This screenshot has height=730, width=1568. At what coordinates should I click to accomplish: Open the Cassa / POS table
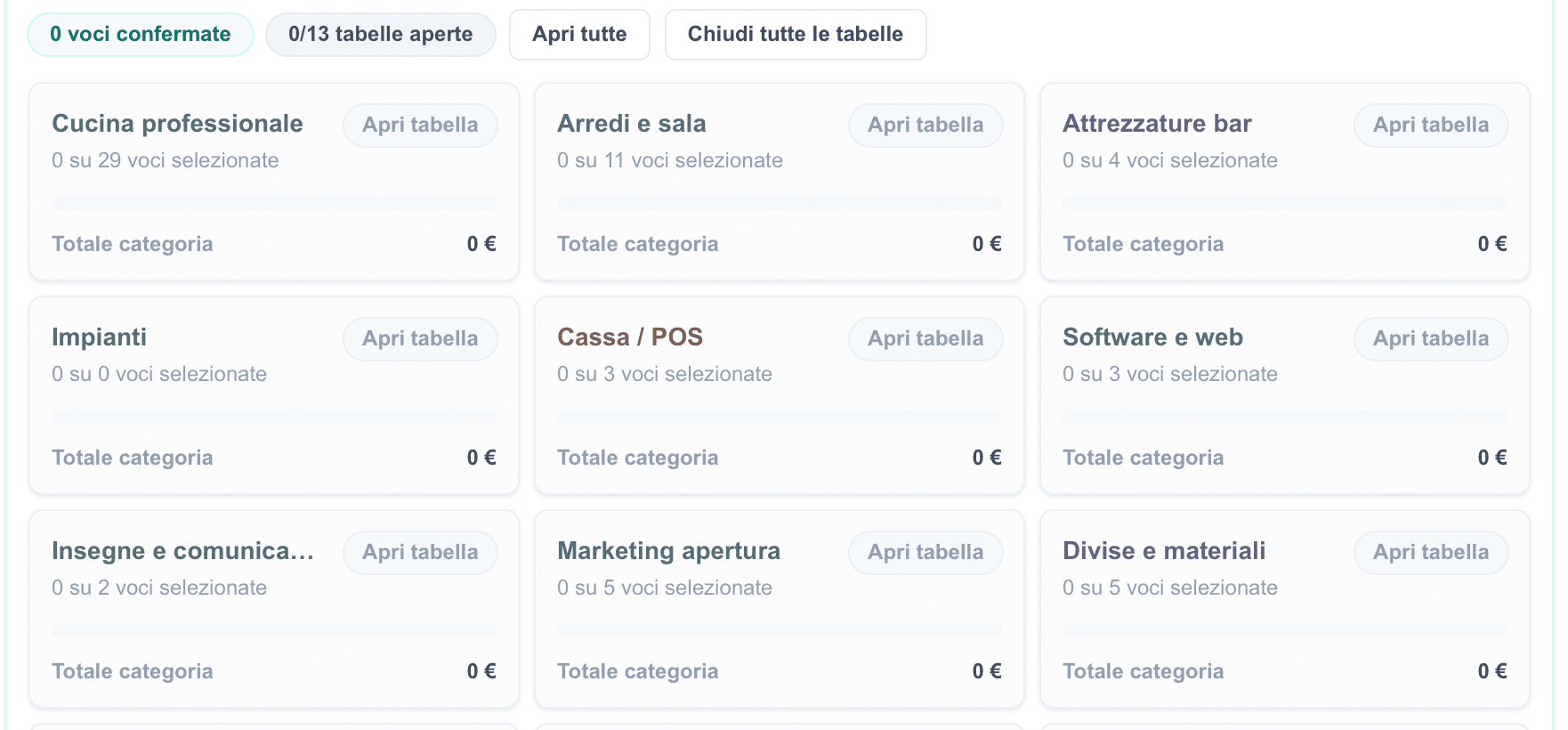tap(925, 339)
